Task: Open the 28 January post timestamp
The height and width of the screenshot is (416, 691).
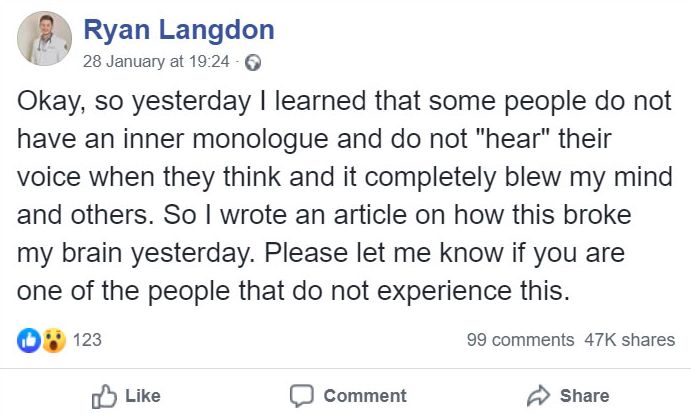Action: tap(156, 61)
